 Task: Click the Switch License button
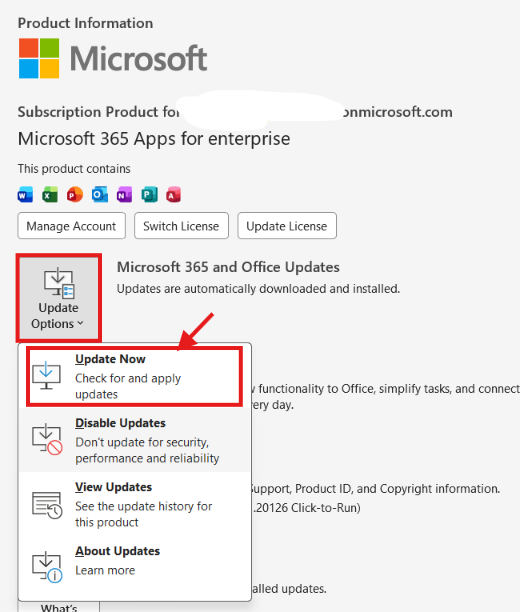(182, 226)
